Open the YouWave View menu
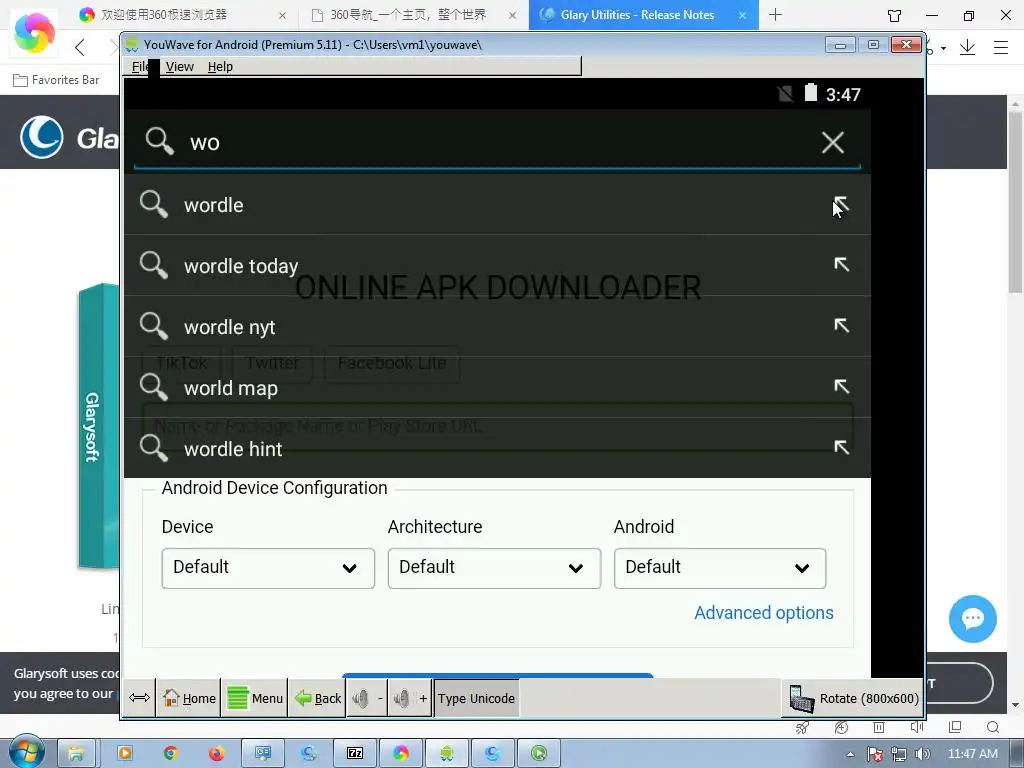Image resolution: width=1024 pixels, height=768 pixels. (180, 67)
